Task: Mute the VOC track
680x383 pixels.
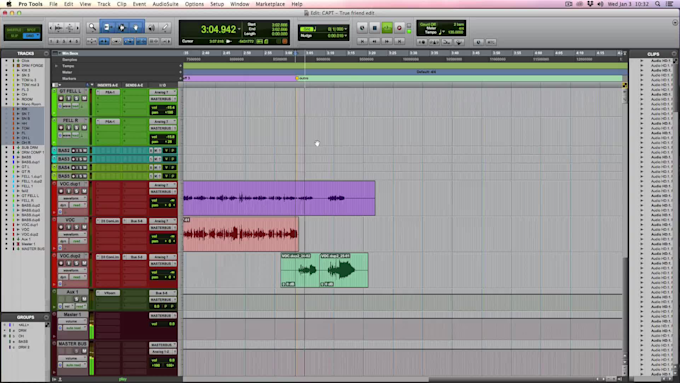Action: pyautogui.click(x=84, y=227)
